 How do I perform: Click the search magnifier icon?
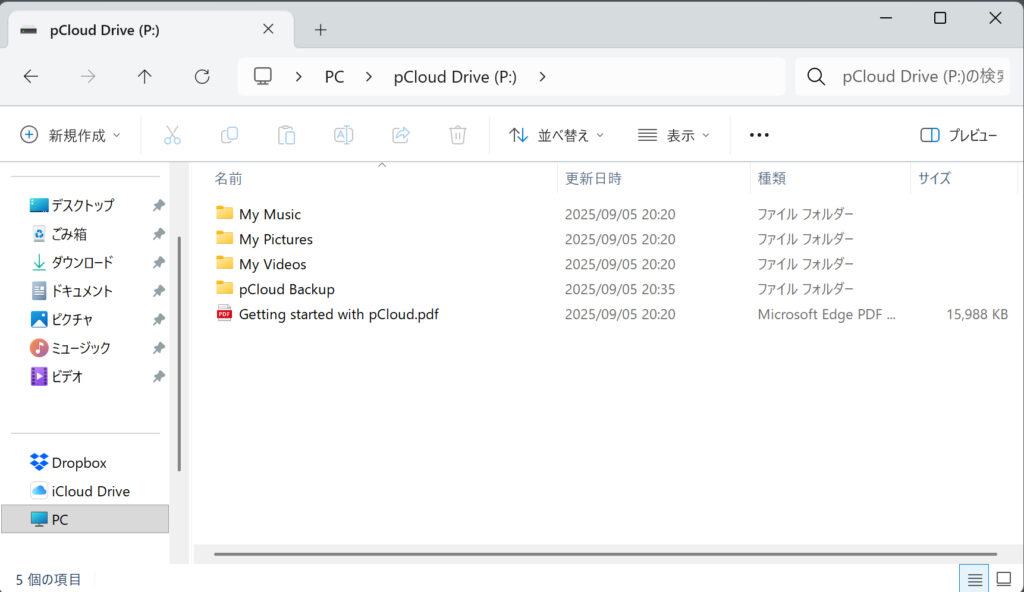click(816, 76)
